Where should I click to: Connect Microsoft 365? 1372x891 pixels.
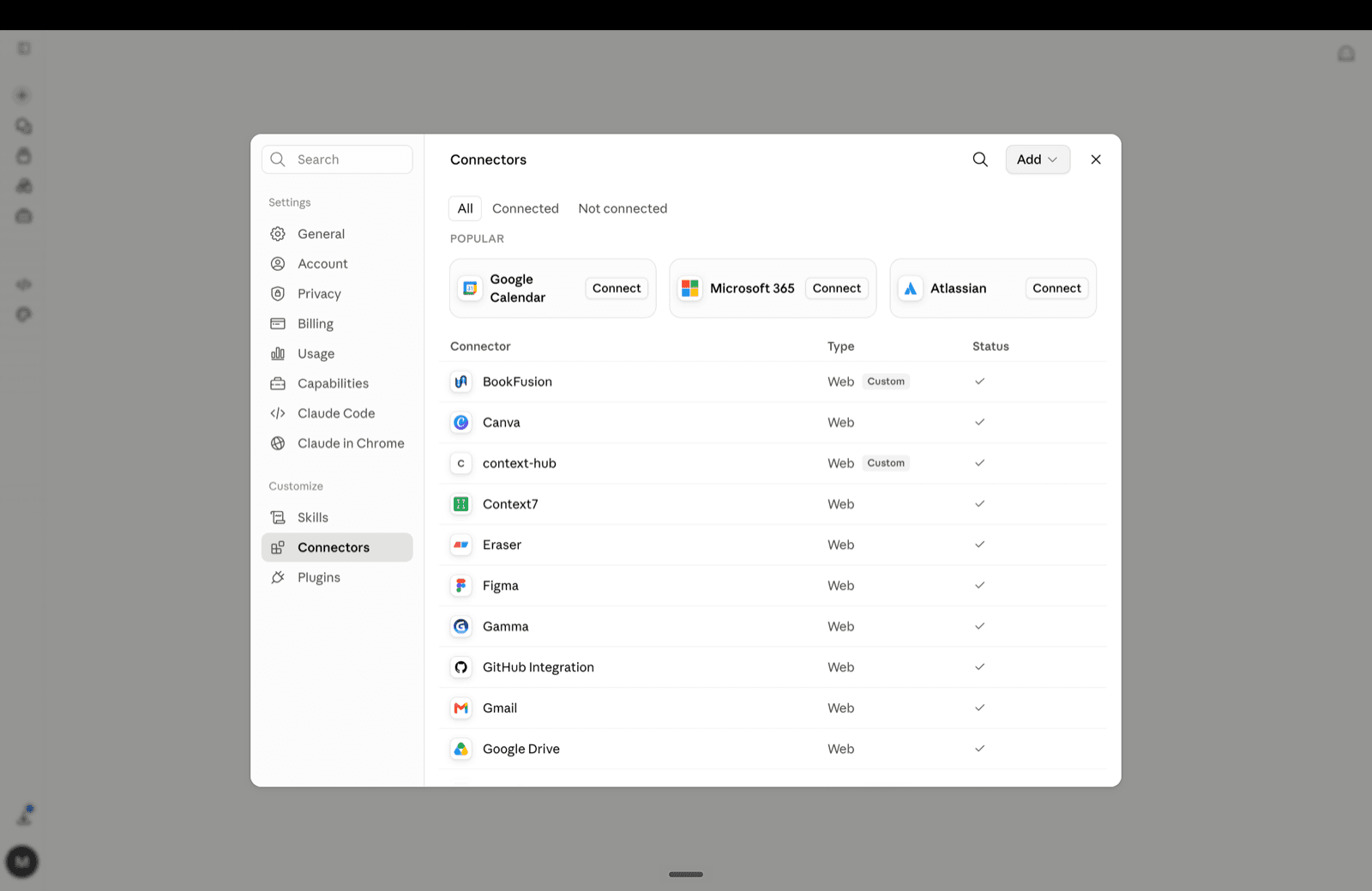click(x=837, y=288)
